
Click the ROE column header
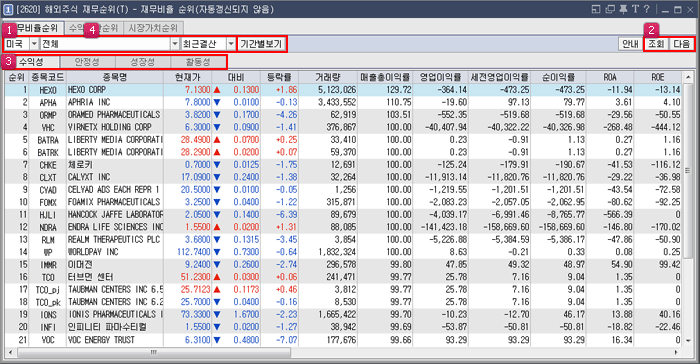[658, 77]
